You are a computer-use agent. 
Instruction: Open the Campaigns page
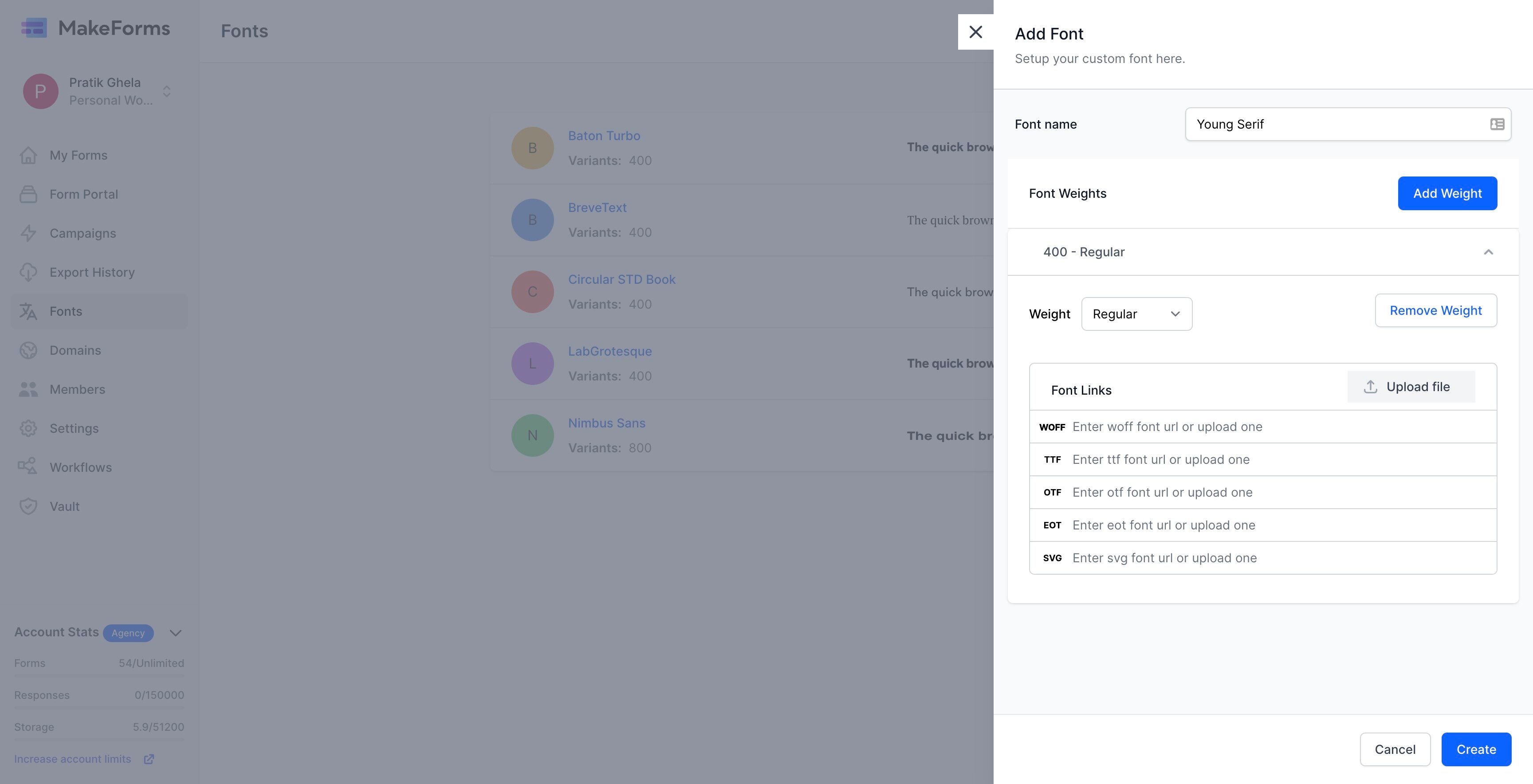tap(99, 233)
